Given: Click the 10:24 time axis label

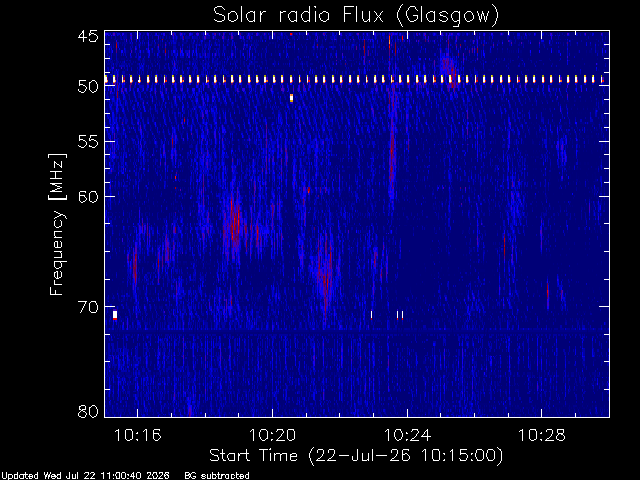Looking at the screenshot, I should pyautogui.click(x=407, y=435).
